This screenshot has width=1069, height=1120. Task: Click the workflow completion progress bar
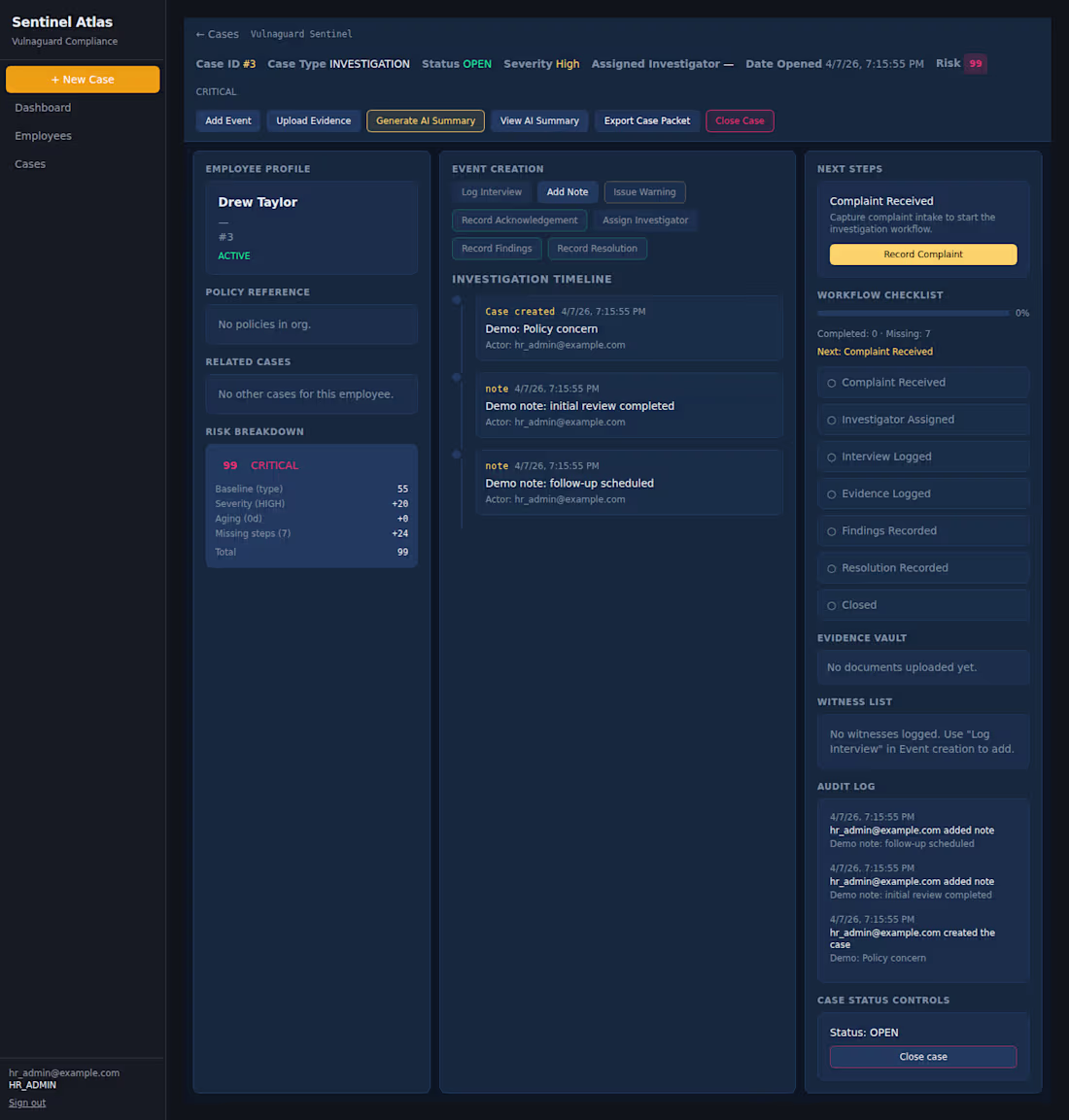[x=914, y=313]
